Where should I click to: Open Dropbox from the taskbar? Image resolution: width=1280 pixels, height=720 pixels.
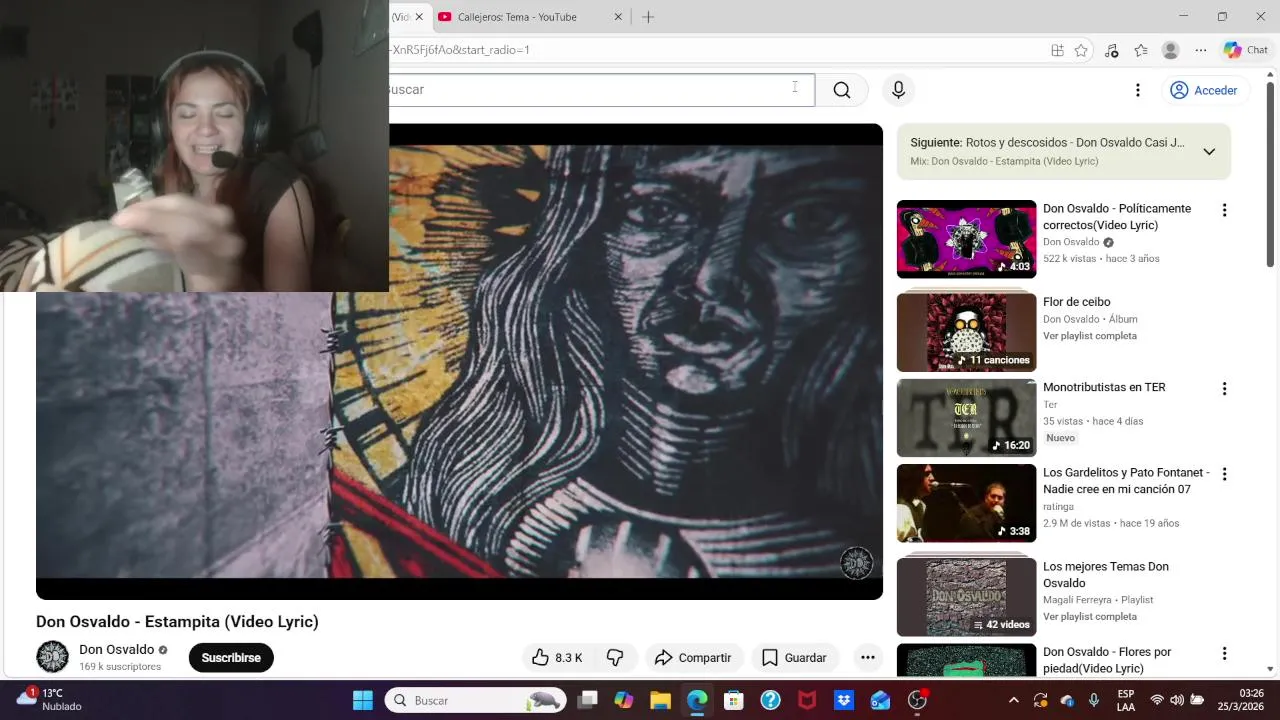point(843,700)
